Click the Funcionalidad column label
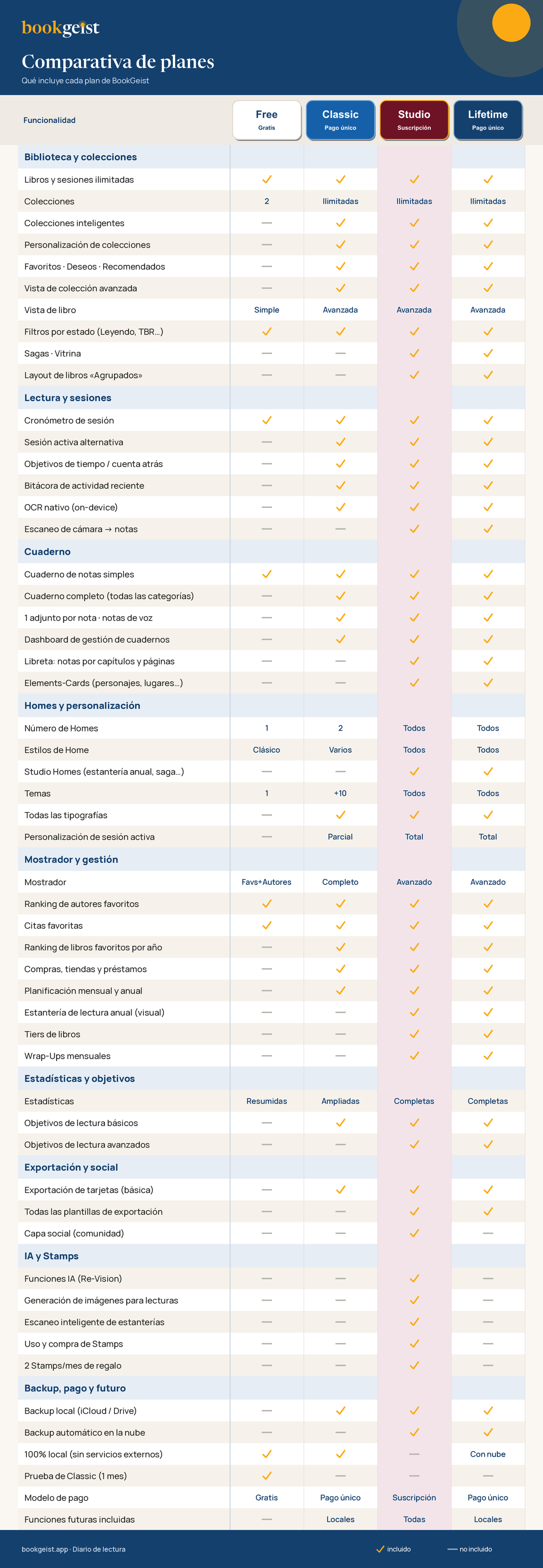Viewport: 543px width, 1568px height. (49, 120)
